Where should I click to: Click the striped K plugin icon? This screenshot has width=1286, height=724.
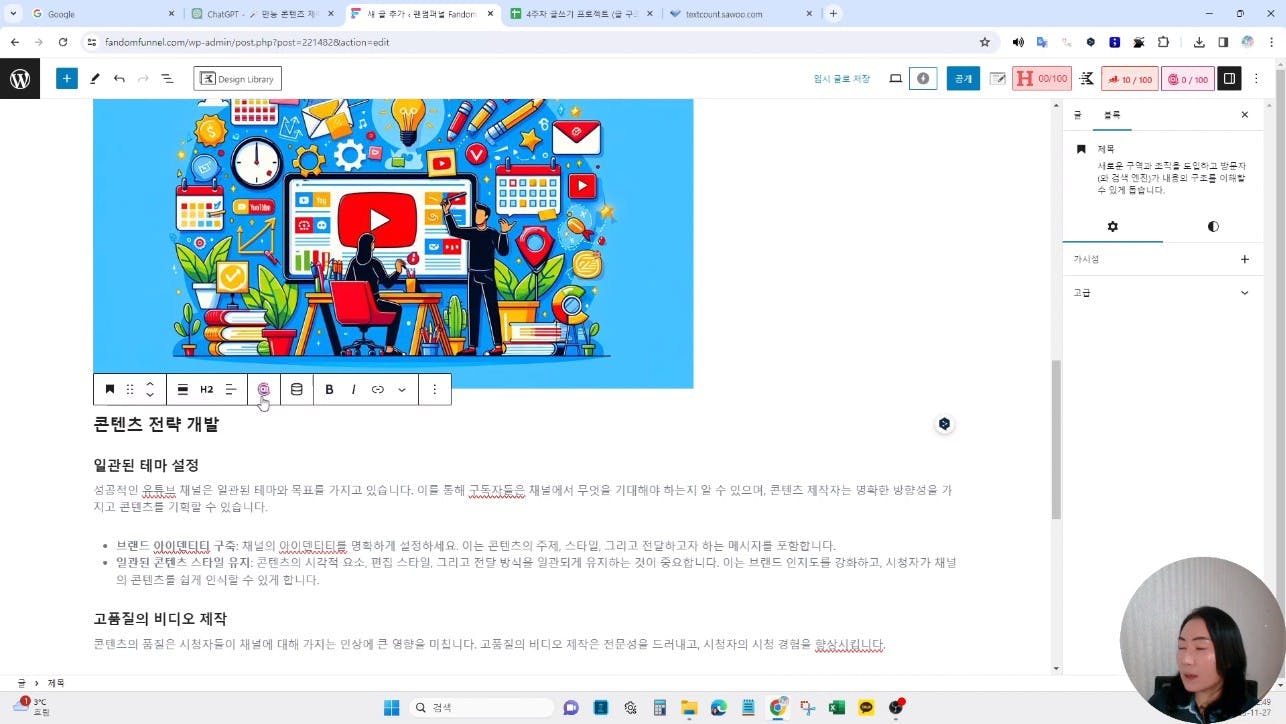click(x=1086, y=79)
